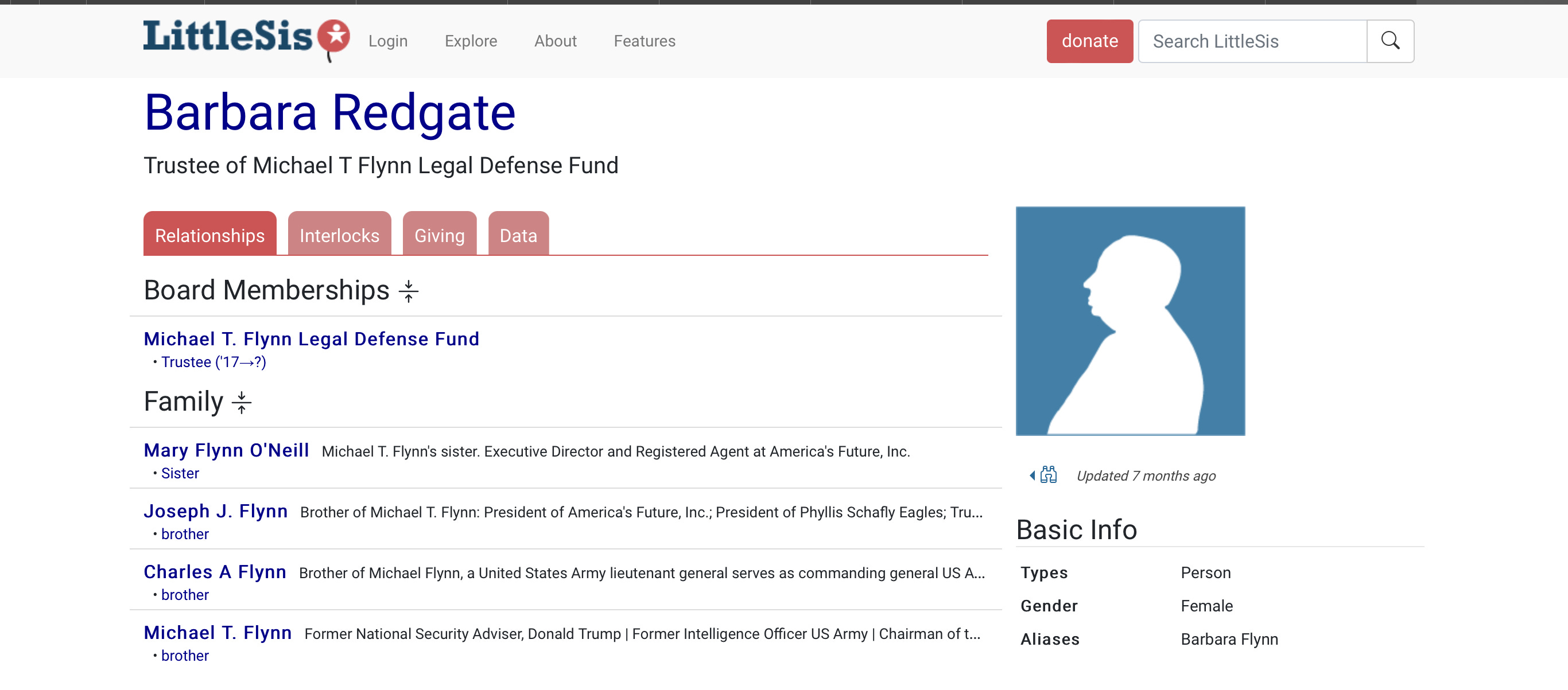Click the Gender label
The height and width of the screenshot is (690, 1568).
(1049, 606)
